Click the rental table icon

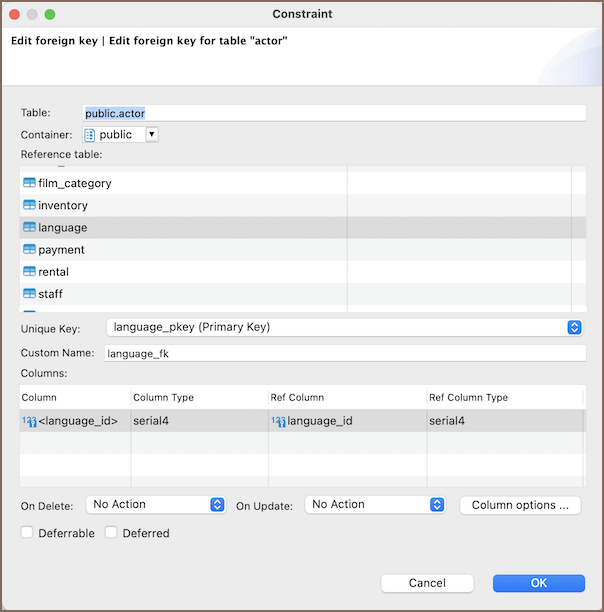29,271
